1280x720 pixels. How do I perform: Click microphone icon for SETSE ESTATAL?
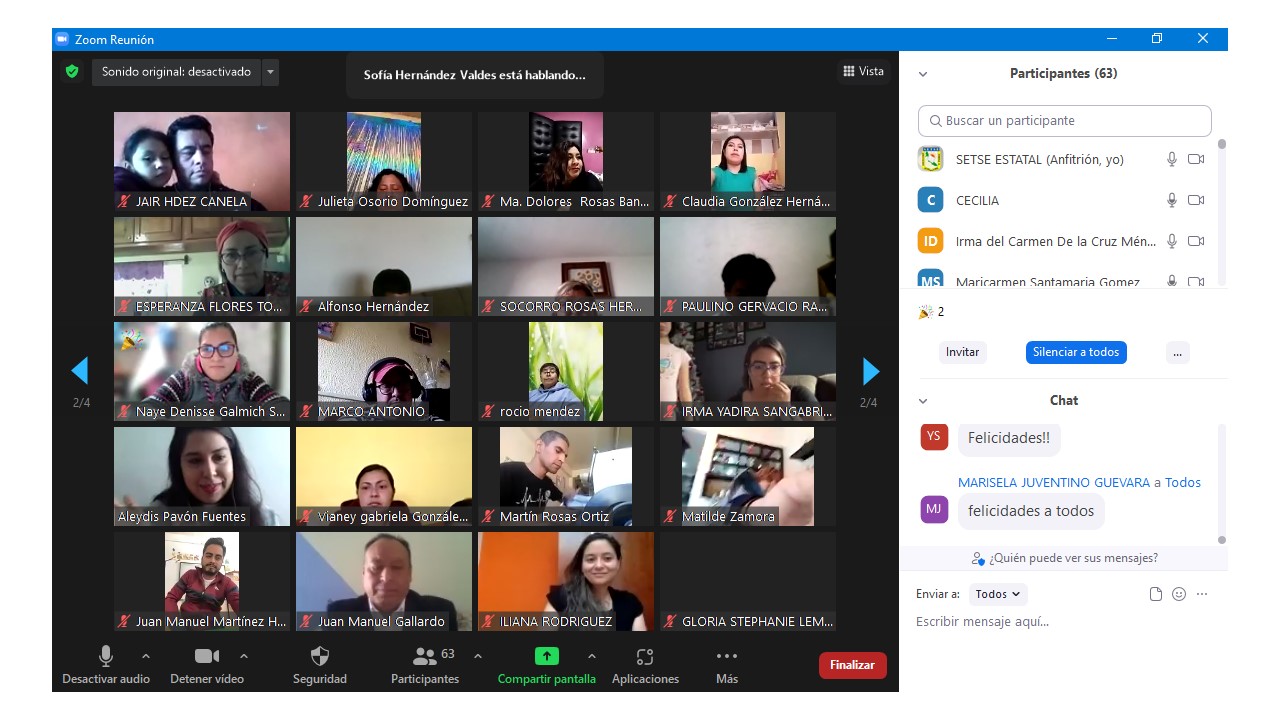point(1172,159)
